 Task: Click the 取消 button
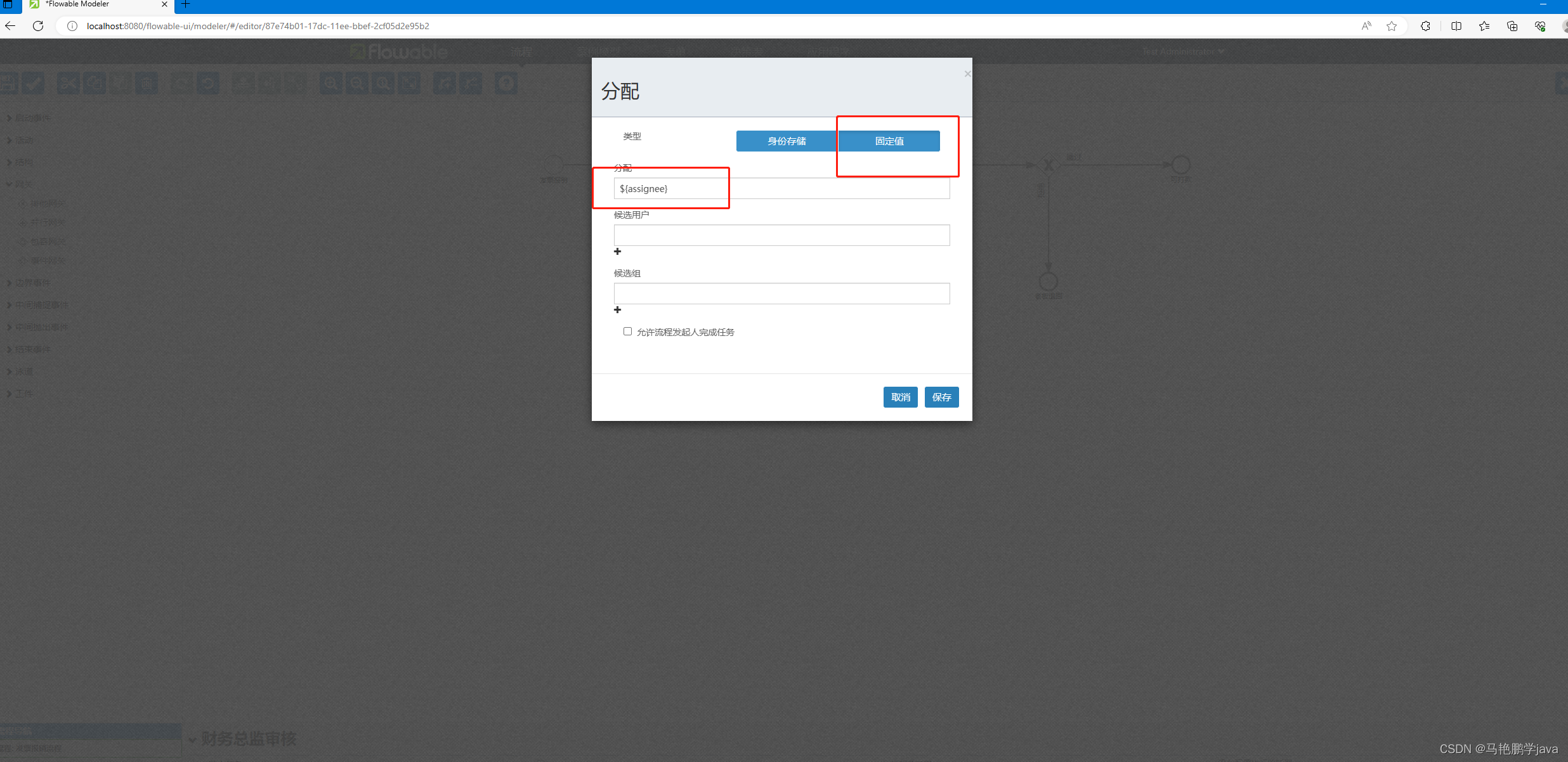point(900,397)
